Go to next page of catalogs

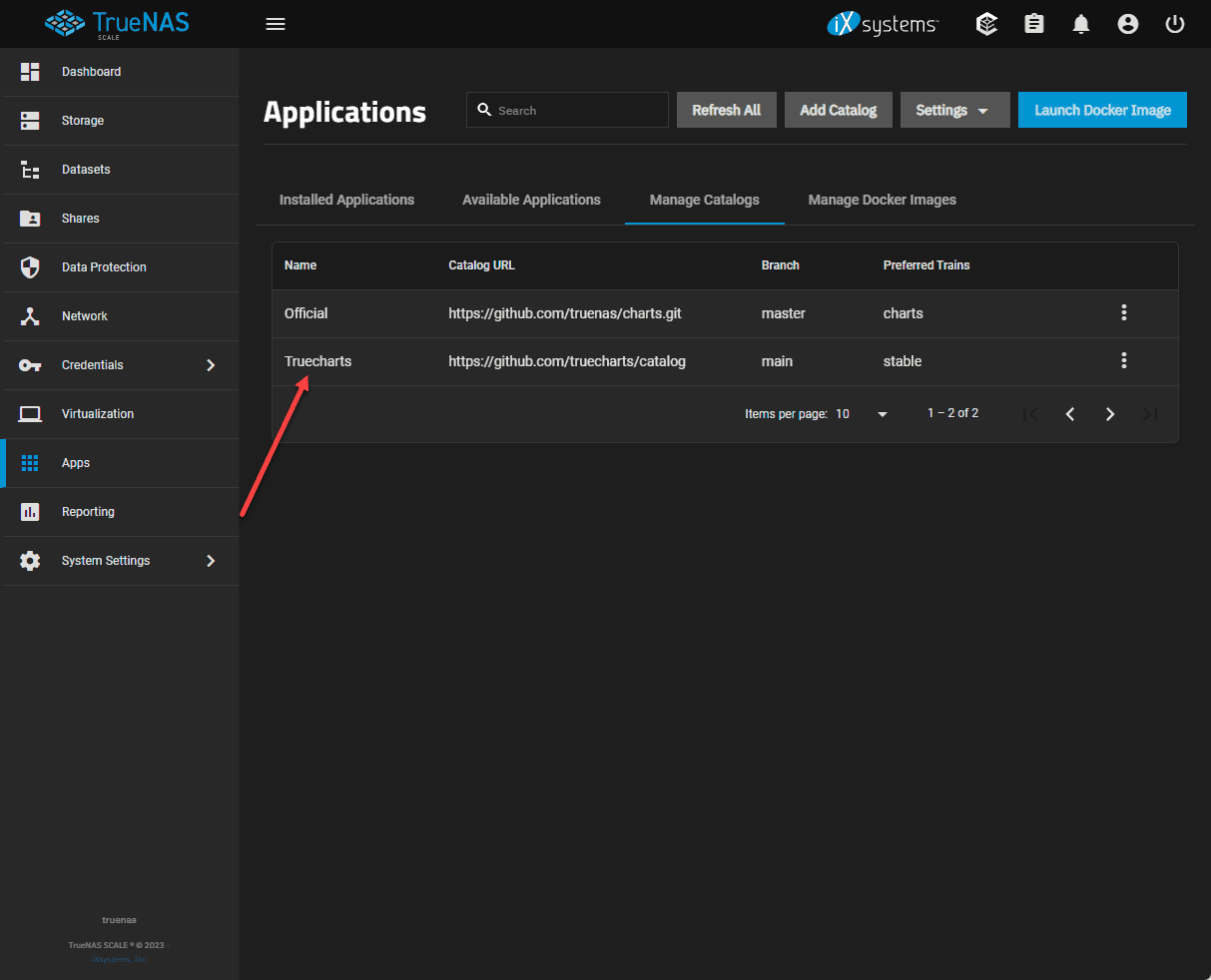[1110, 414]
